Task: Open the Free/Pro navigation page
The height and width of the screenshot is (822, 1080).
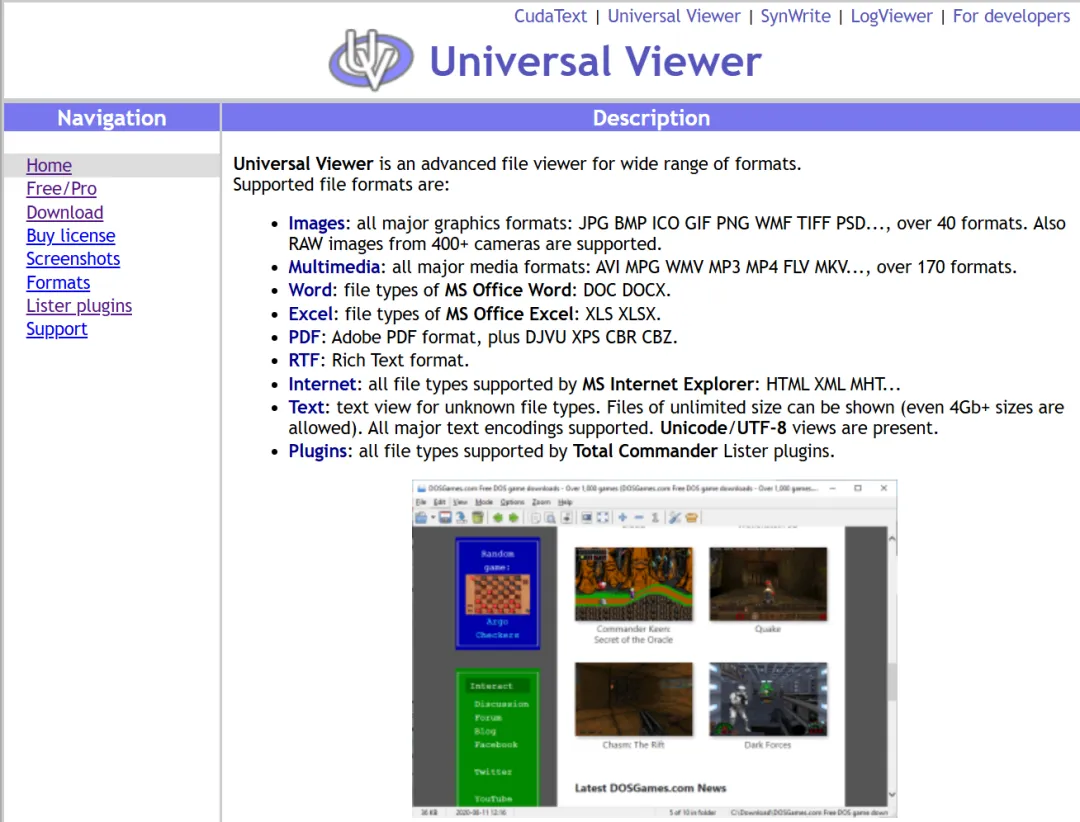Action: pos(61,189)
